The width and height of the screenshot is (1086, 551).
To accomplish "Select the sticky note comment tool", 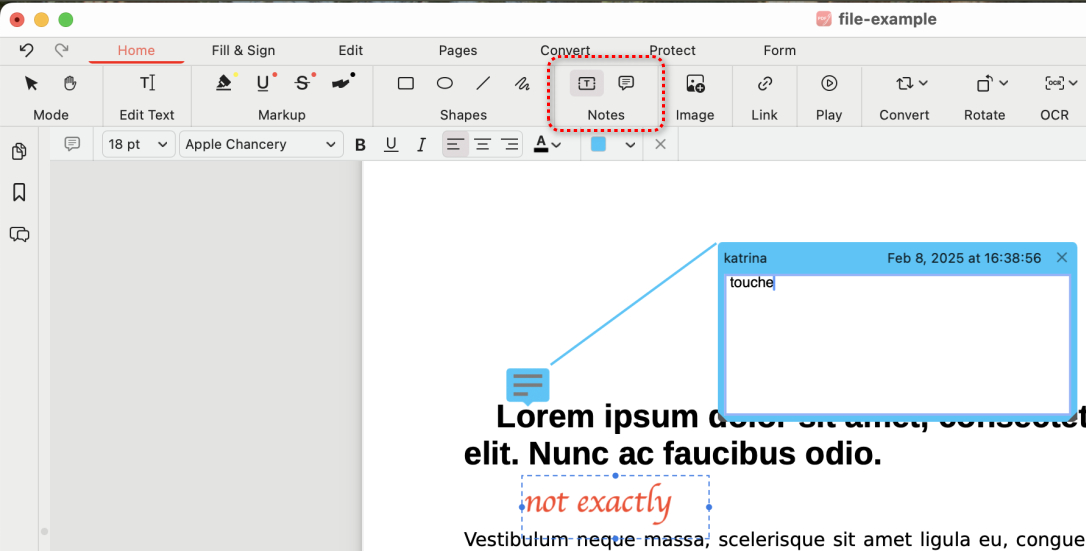I will click(x=626, y=83).
